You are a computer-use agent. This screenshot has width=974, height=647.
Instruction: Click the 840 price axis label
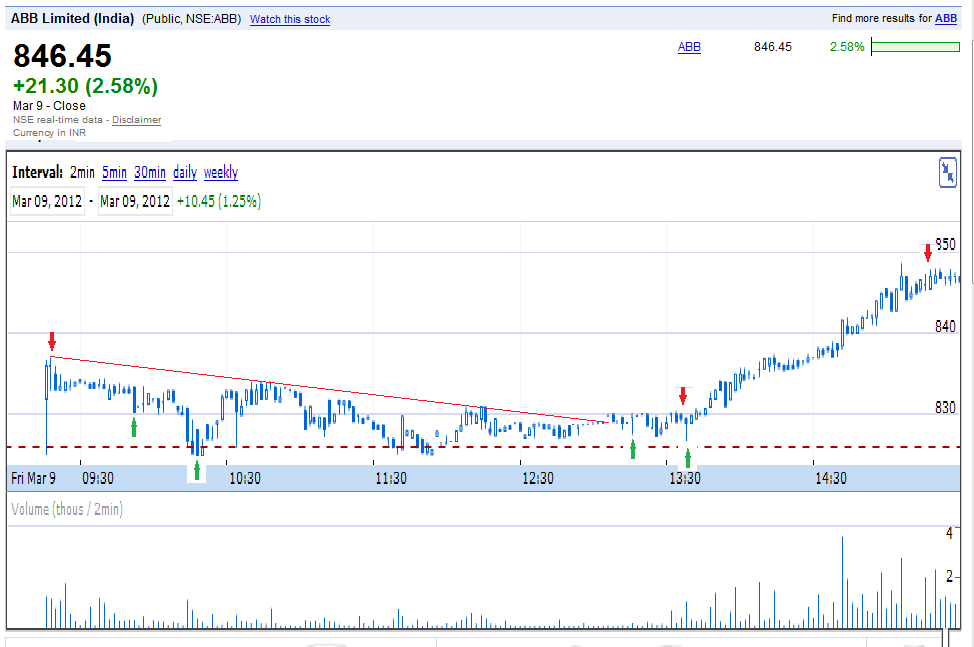pyautogui.click(x=945, y=326)
